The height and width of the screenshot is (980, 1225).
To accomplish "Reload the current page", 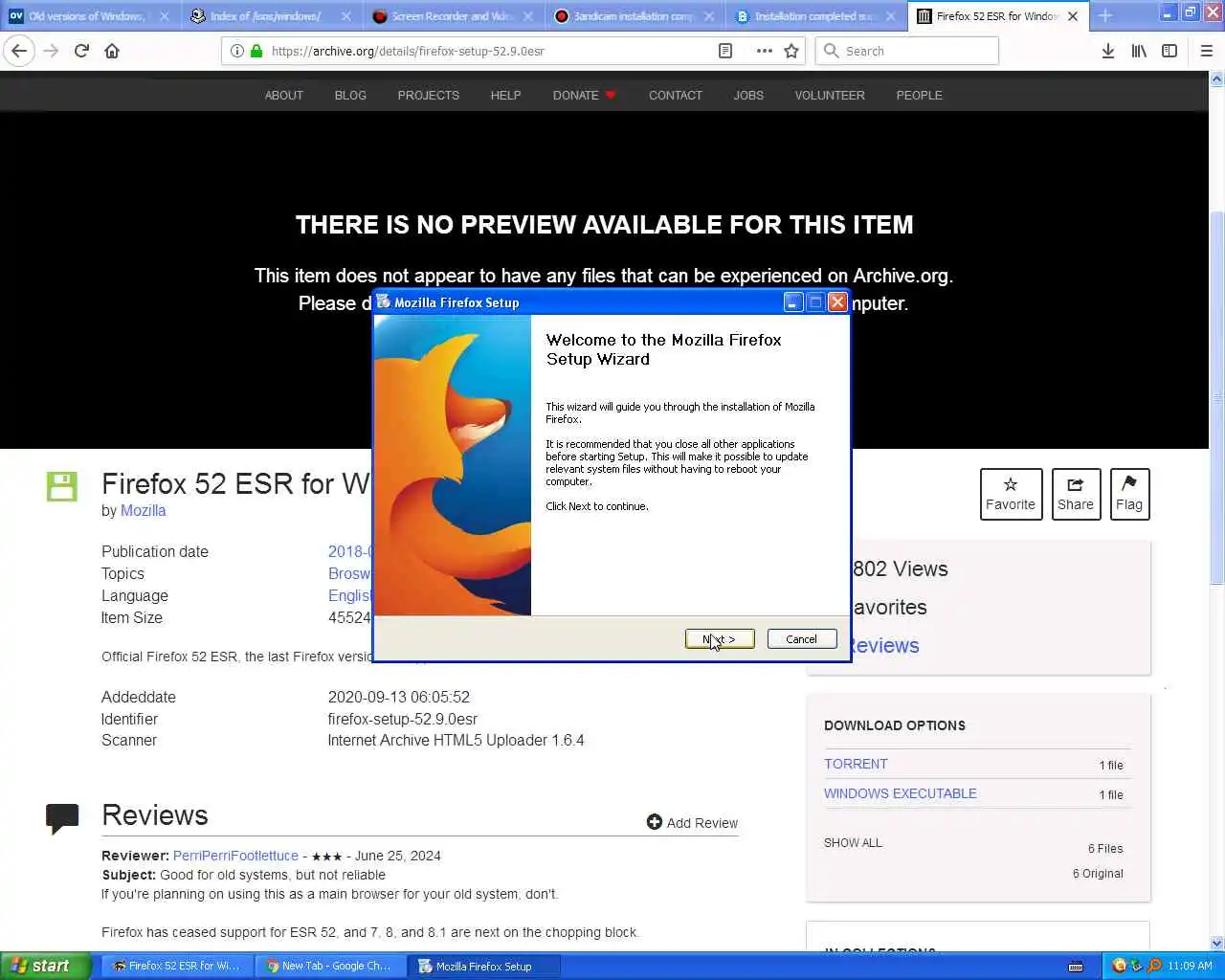I will 81,51.
